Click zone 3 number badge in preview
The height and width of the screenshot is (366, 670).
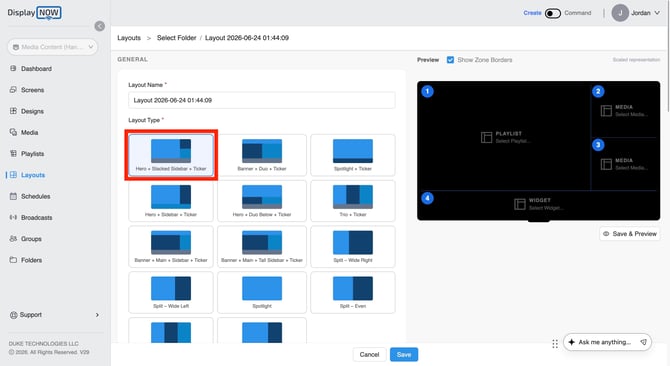click(598, 145)
